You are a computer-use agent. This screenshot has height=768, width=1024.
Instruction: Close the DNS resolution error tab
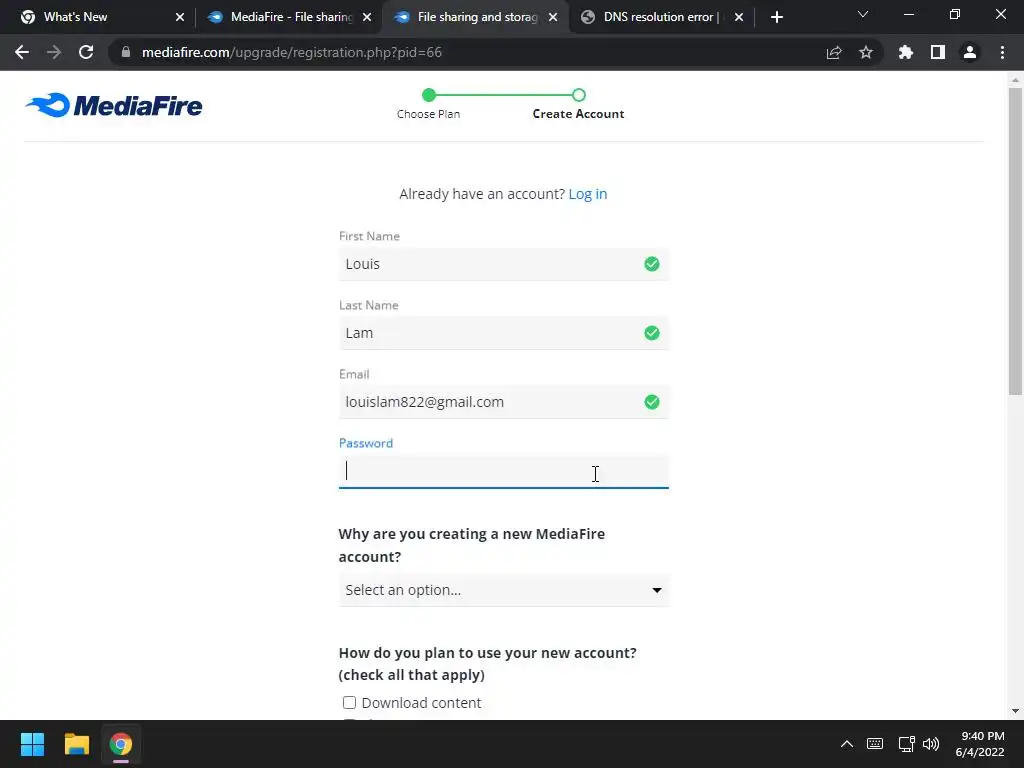739,17
